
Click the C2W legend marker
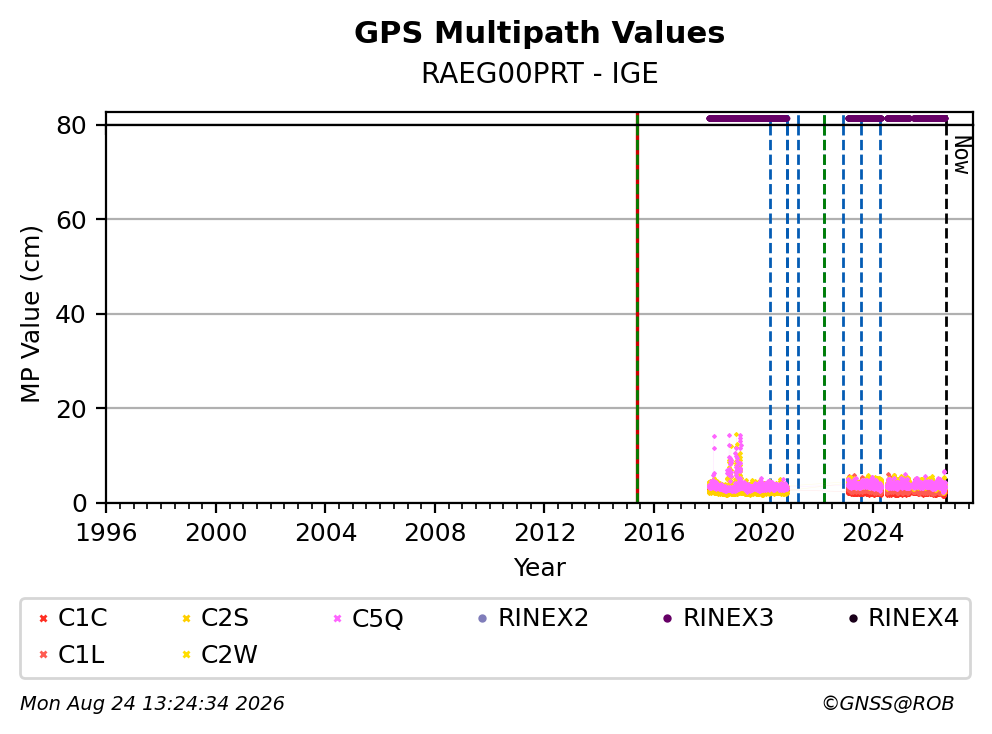click(186, 655)
